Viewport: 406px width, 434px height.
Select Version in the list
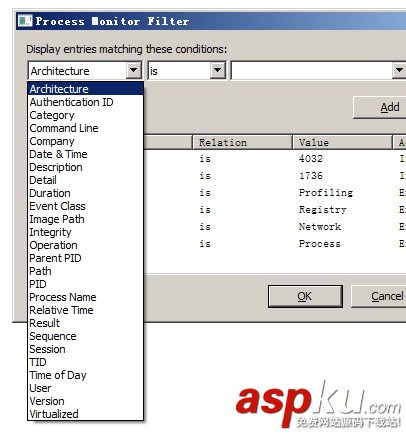pyautogui.click(x=85, y=401)
